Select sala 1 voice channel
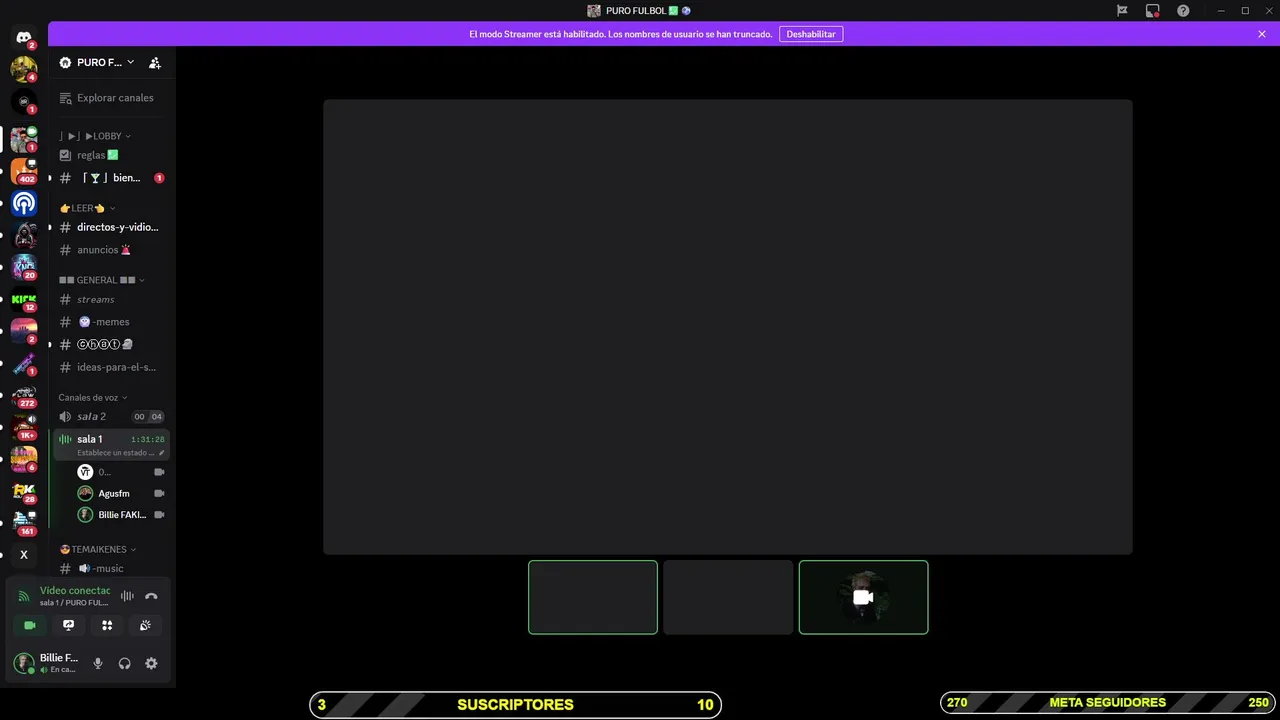Viewport: 1280px width, 720px height. tap(111, 444)
